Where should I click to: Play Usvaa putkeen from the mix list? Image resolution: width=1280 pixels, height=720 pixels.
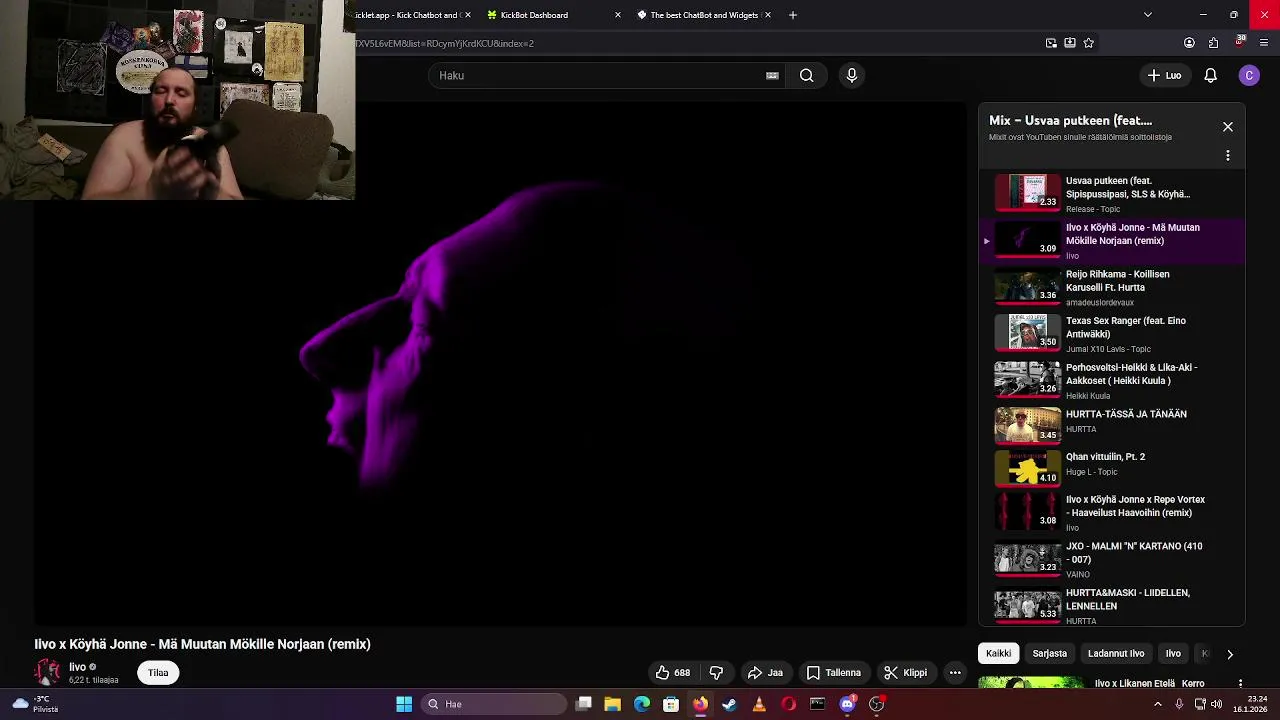tap(1112, 193)
